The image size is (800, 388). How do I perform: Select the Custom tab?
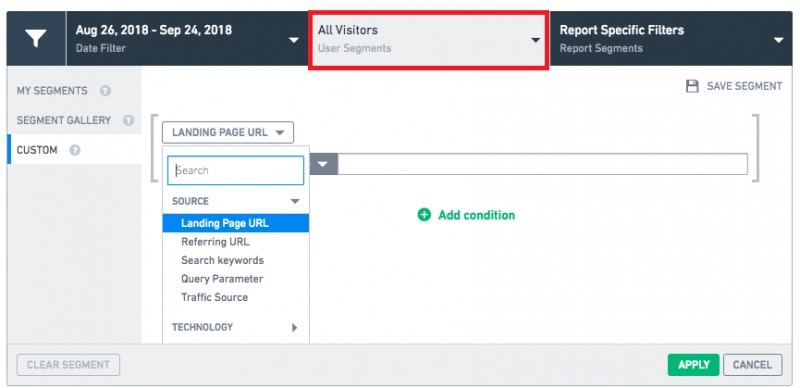point(74,150)
